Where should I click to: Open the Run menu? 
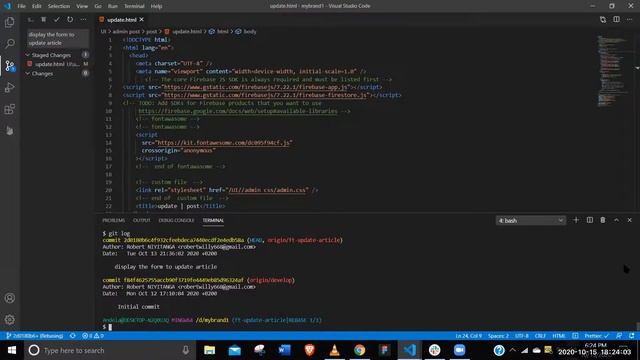[x=113, y=6]
